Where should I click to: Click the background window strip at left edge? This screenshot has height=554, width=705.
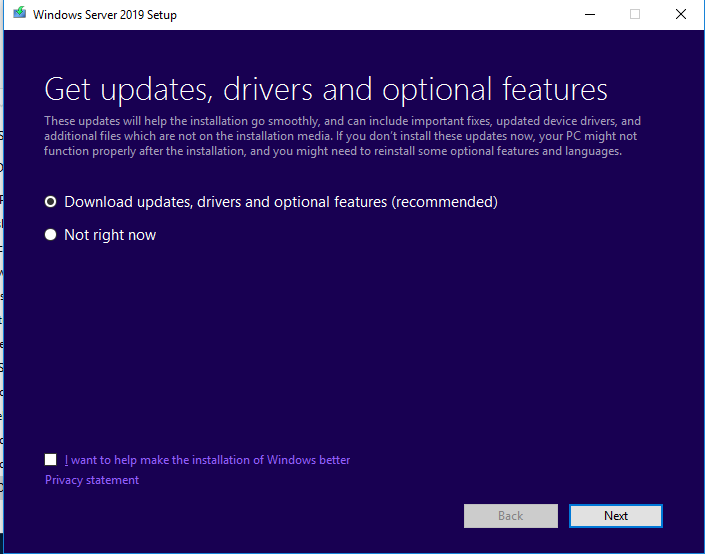(x=1, y=300)
